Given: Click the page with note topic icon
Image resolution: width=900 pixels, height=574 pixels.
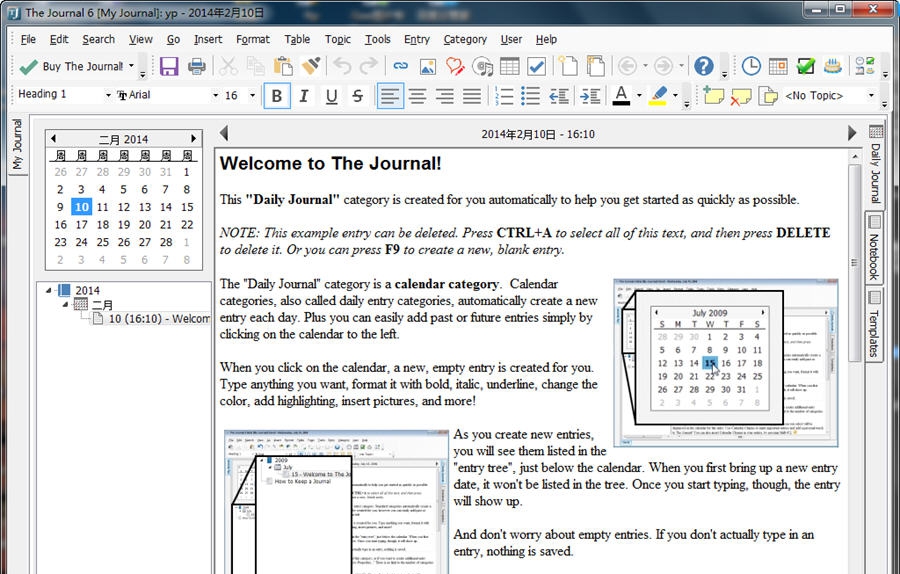Looking at the screenshot, I should coord(768,96).
